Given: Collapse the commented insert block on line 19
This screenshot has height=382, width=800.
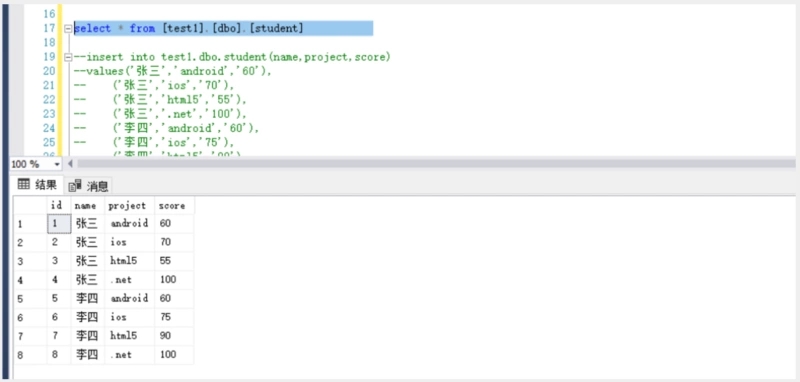Looking at the screenshot, I should coord(68,57).
